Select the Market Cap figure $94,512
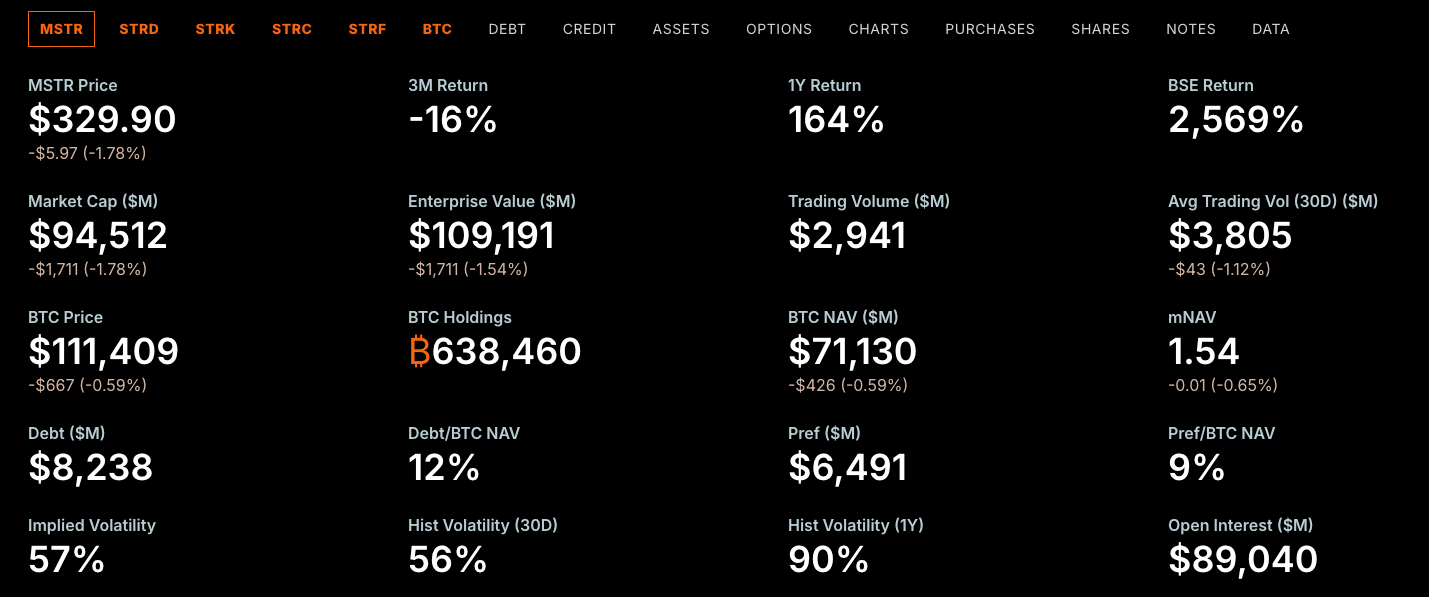1429x597 pixels. (x=98, y=236)
